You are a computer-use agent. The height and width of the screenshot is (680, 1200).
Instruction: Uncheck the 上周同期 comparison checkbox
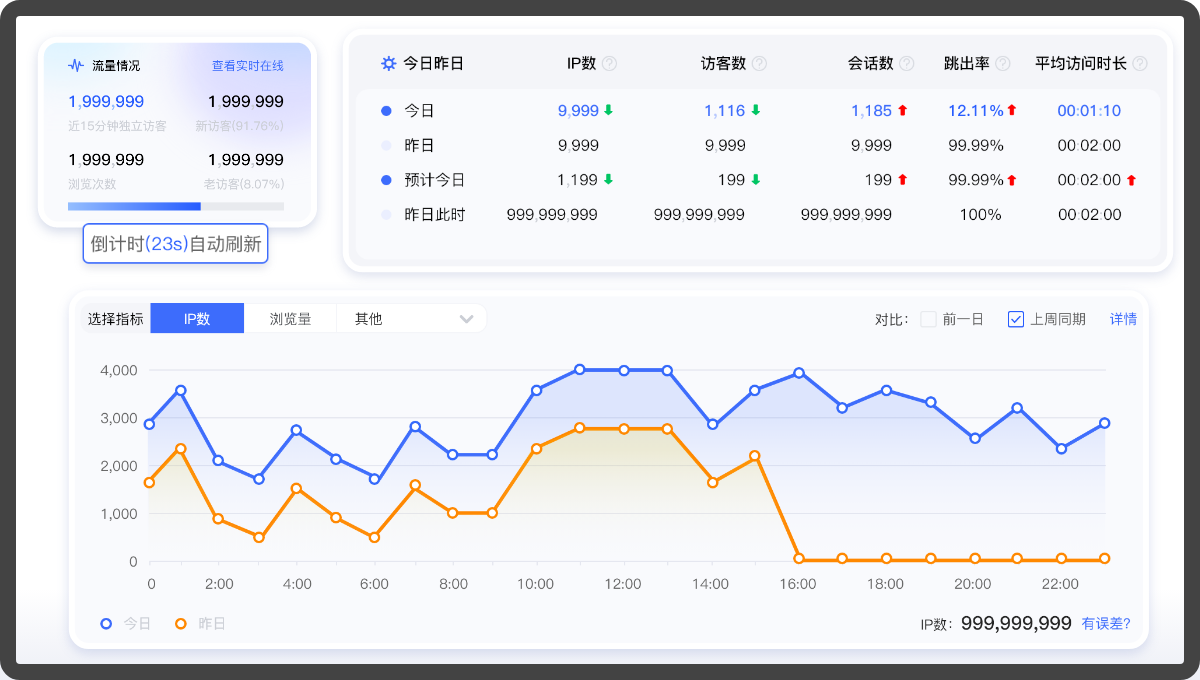(x=1015, y=319)
